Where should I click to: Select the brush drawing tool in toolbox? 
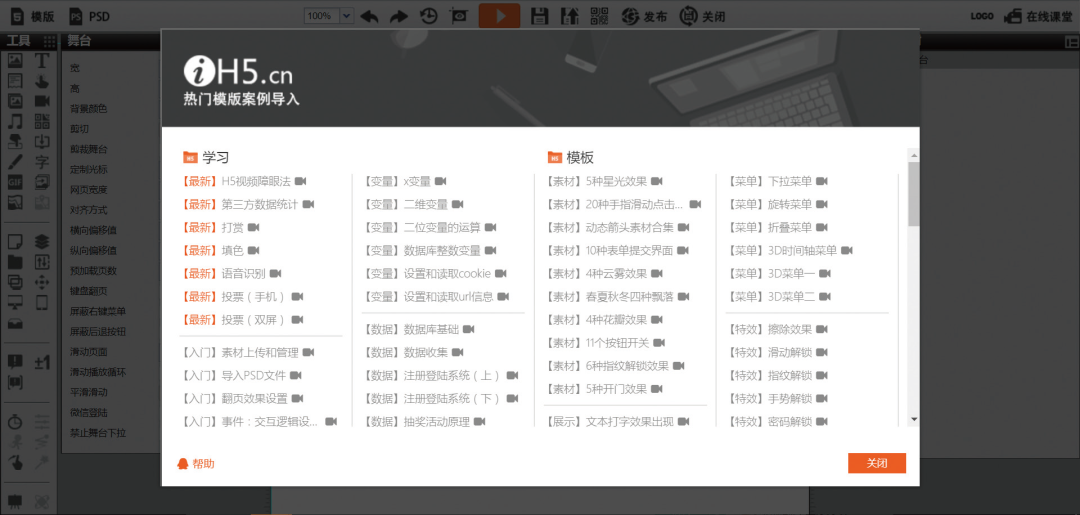[15, 162]
